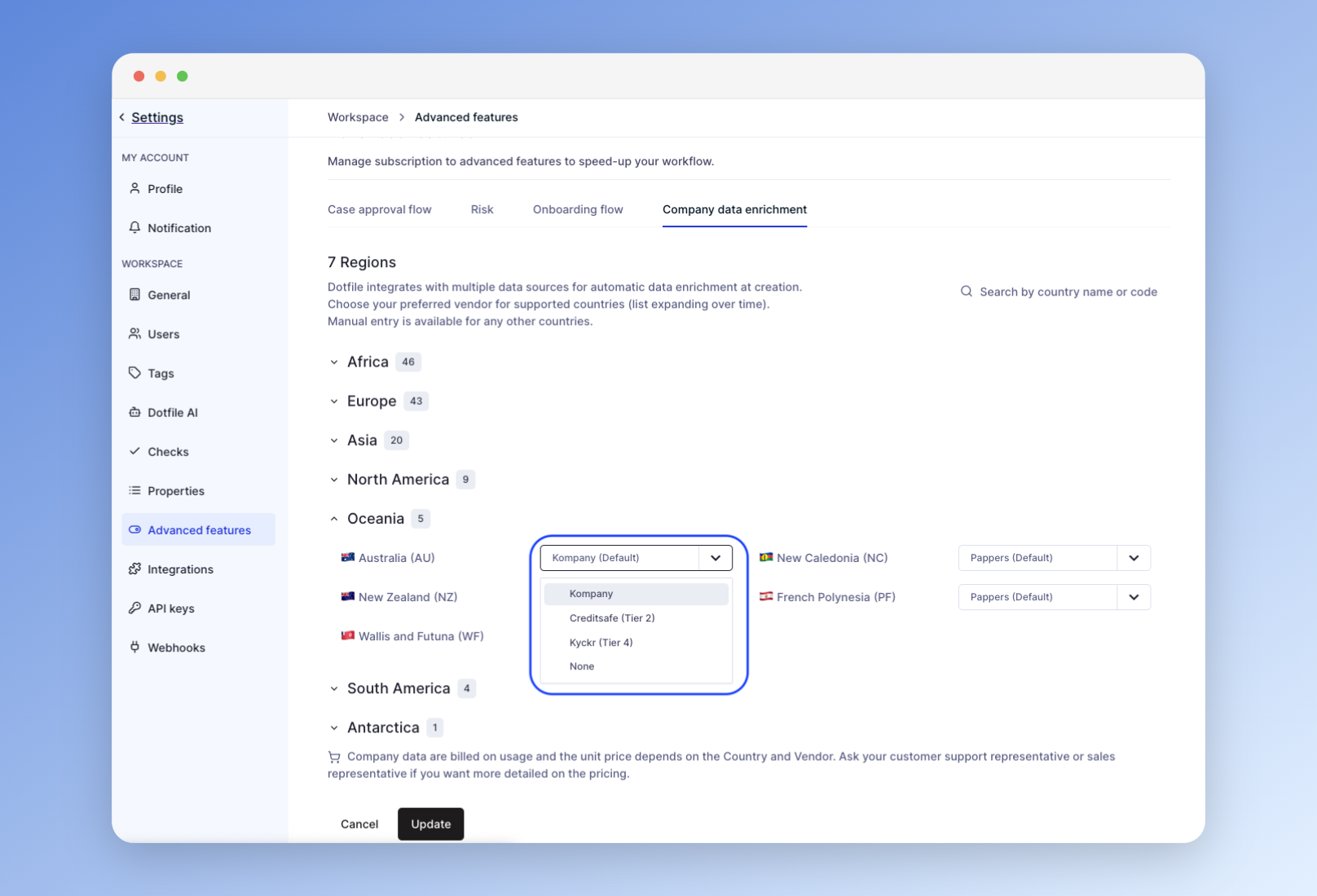Viewport: 1317px width, 896px height.
Task: Click the Users people icon
Action: pos(134,333)
